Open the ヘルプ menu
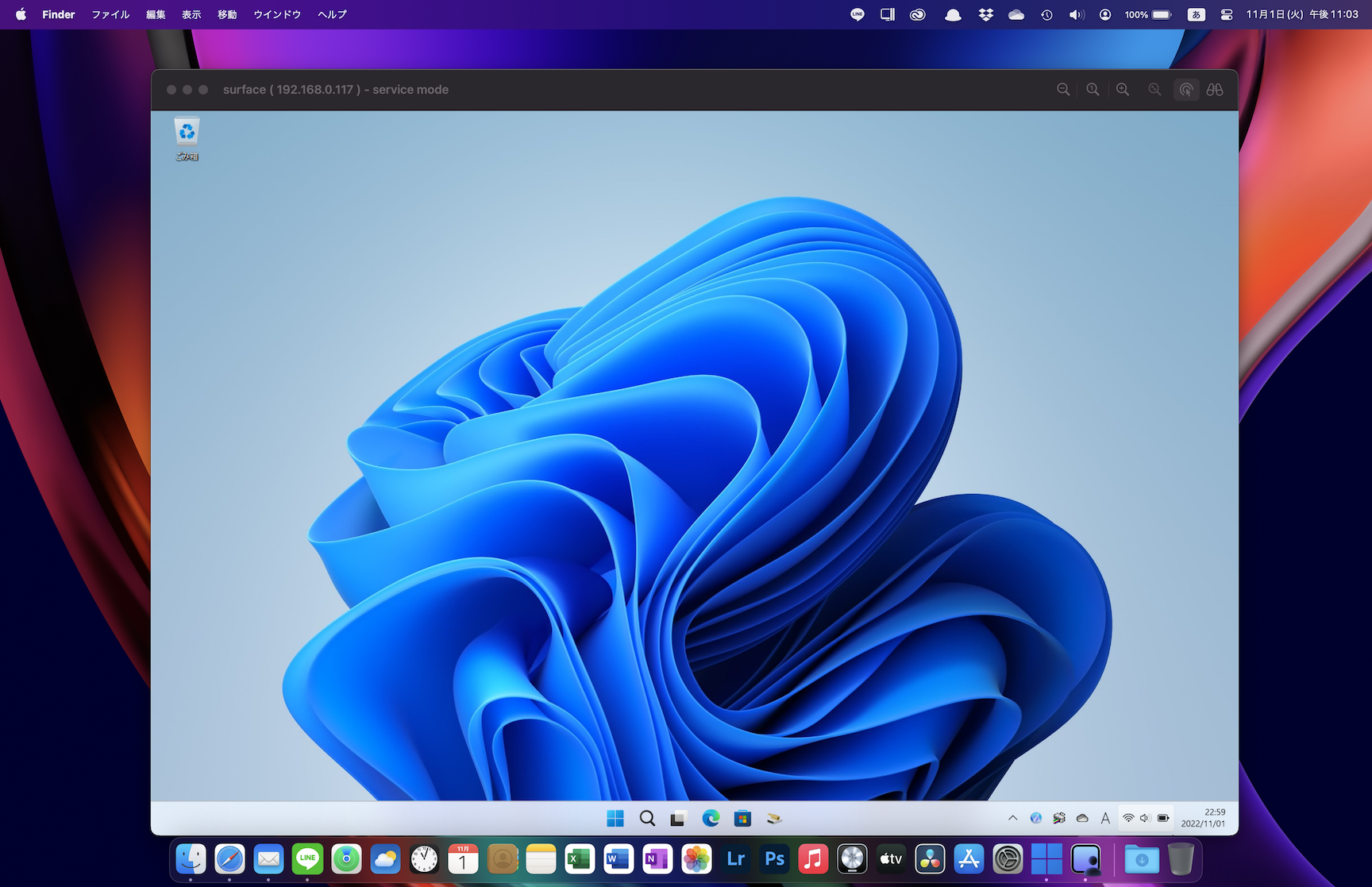Screen dimensions: 1372x887 (332, 14)
